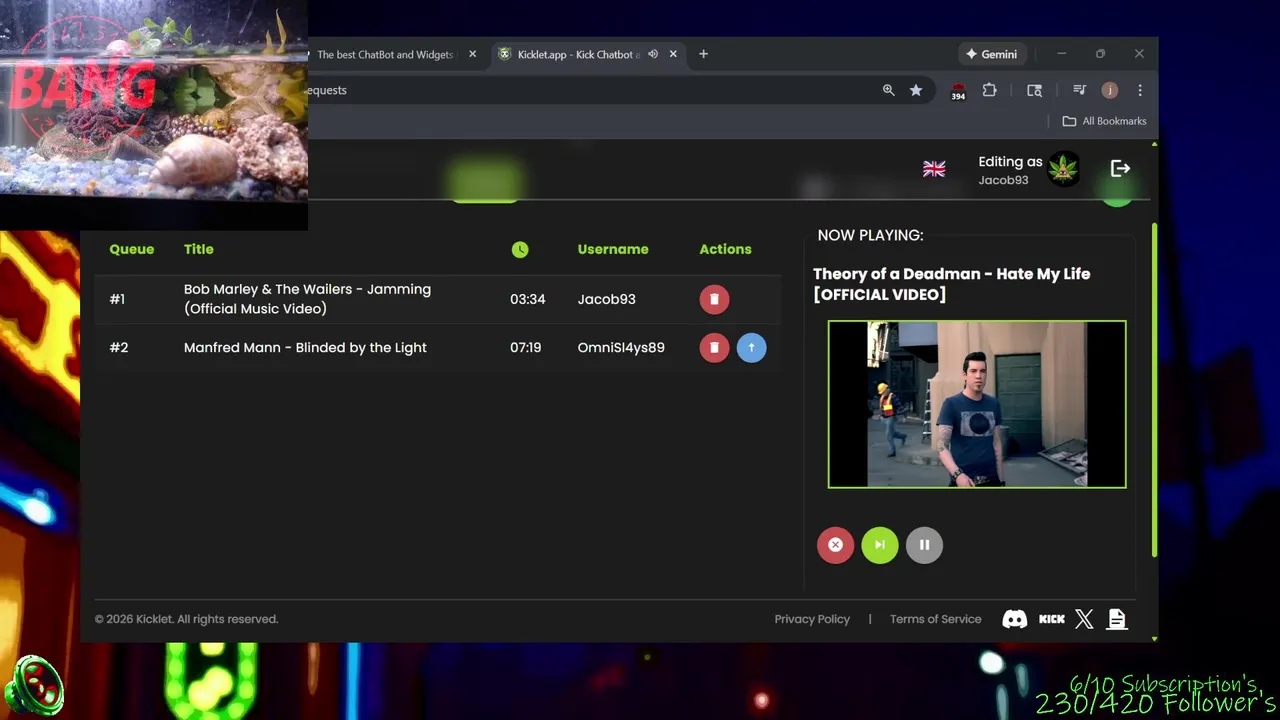Click the zoom magnifier icon in address bar
Viewport: 1280px width, 720px height.
[888, 90]
